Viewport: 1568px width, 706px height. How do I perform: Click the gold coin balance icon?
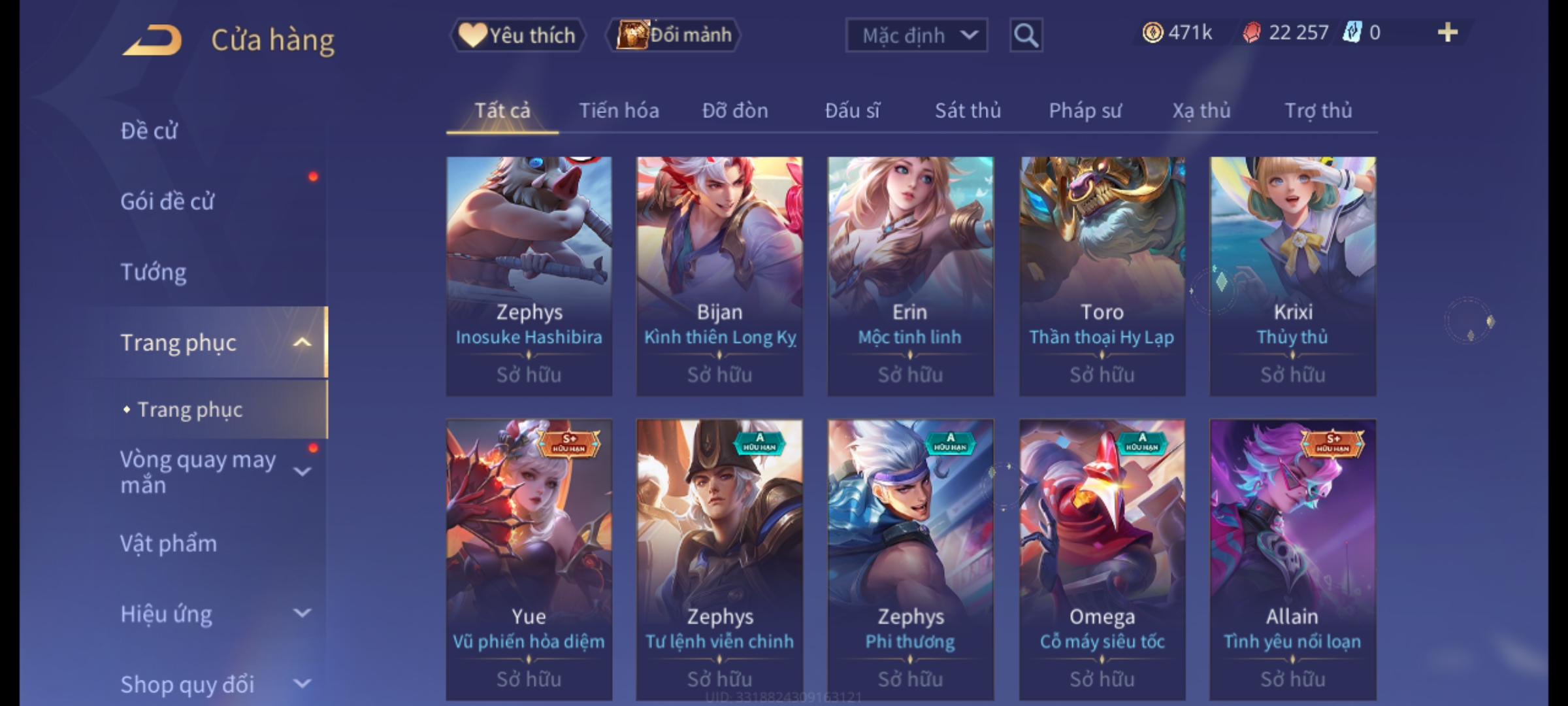pos(1152,33)
